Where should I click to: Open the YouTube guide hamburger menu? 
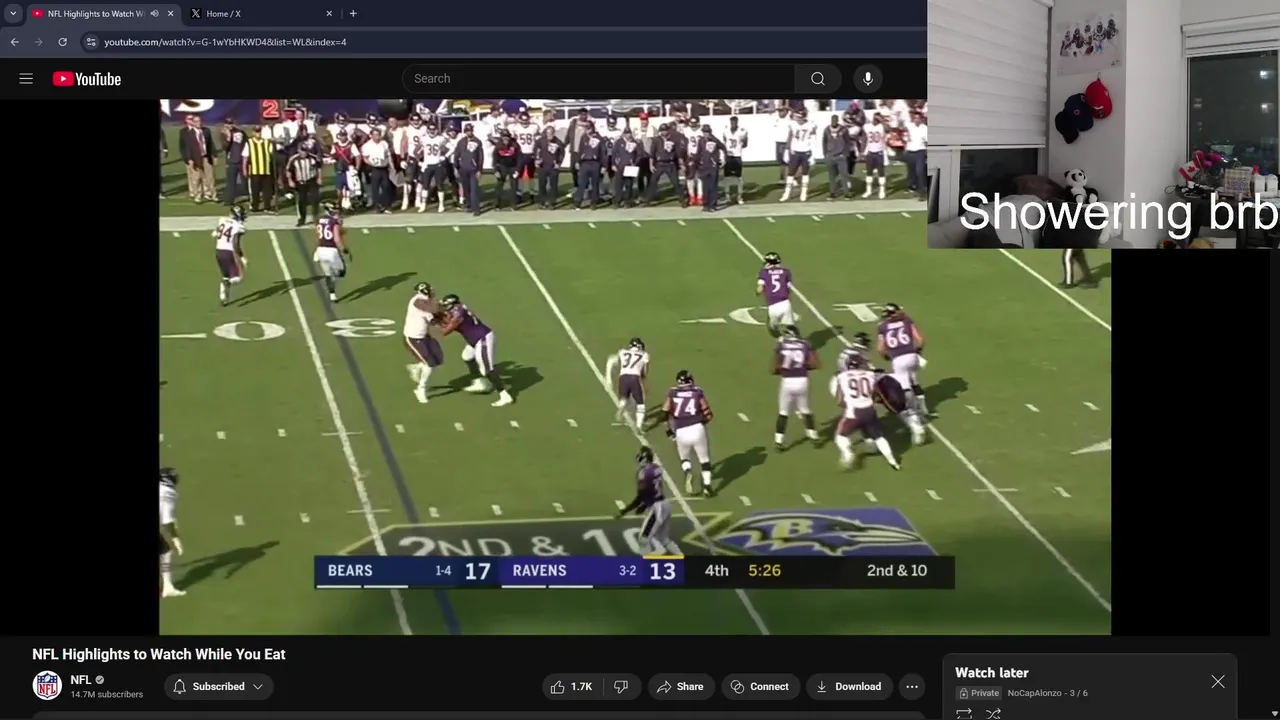[x=26, y=79]
